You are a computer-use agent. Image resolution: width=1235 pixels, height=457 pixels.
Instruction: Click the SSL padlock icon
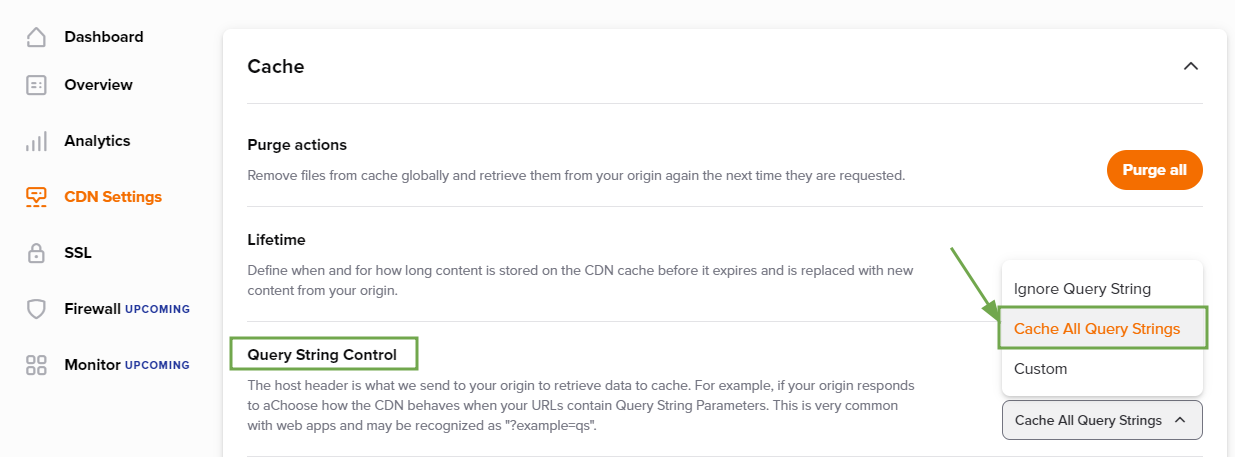[36, 253]
